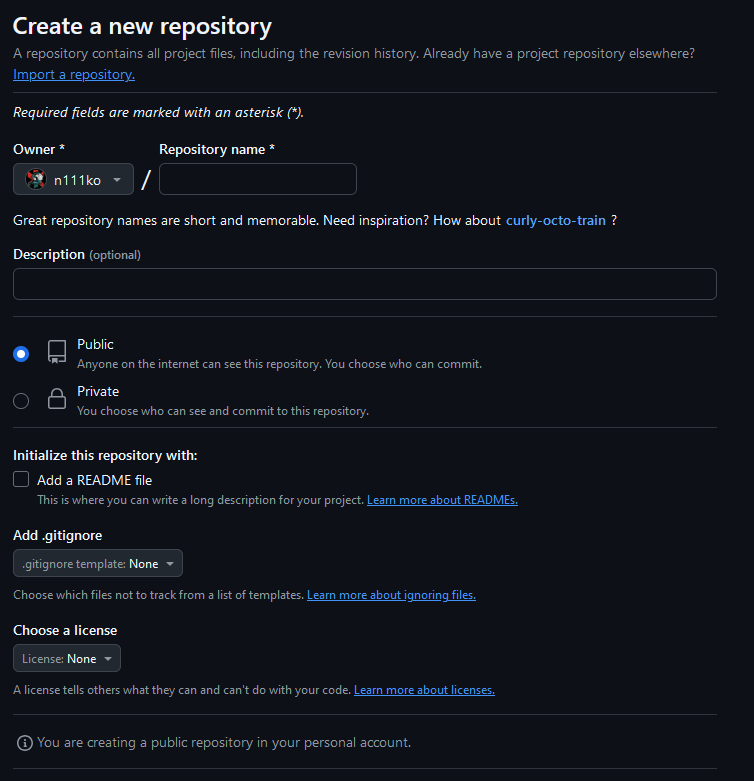754x781 pixels.
Task: Use suggested name curly-octo-train
Action: (556, 220)
